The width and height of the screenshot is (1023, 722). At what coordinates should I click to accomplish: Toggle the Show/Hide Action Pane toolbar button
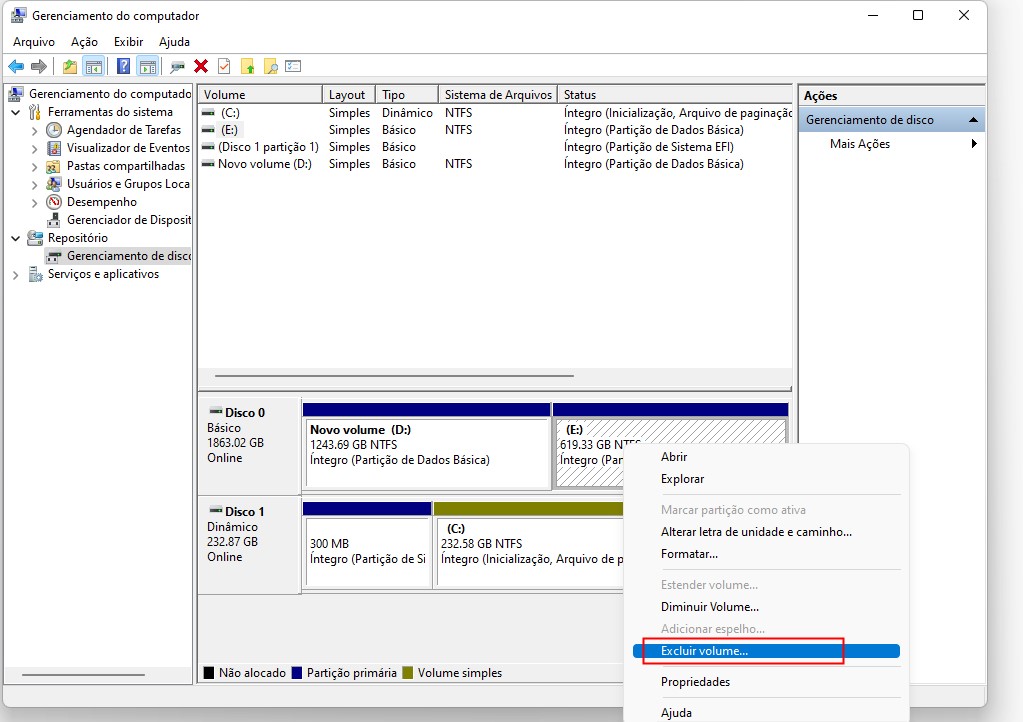pos(147,66)
